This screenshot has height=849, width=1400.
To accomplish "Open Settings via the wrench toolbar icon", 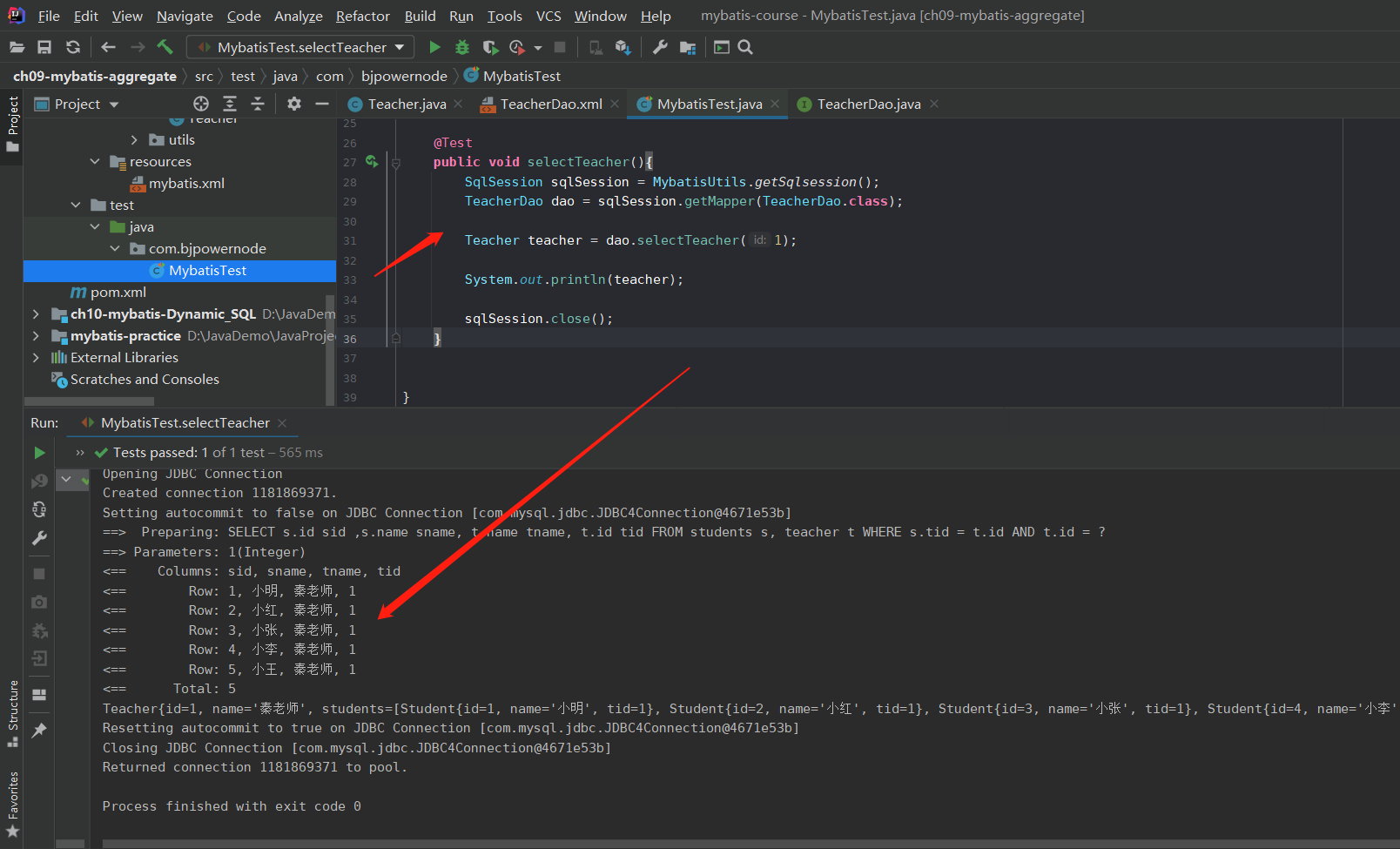I will (x=660, y=47).
